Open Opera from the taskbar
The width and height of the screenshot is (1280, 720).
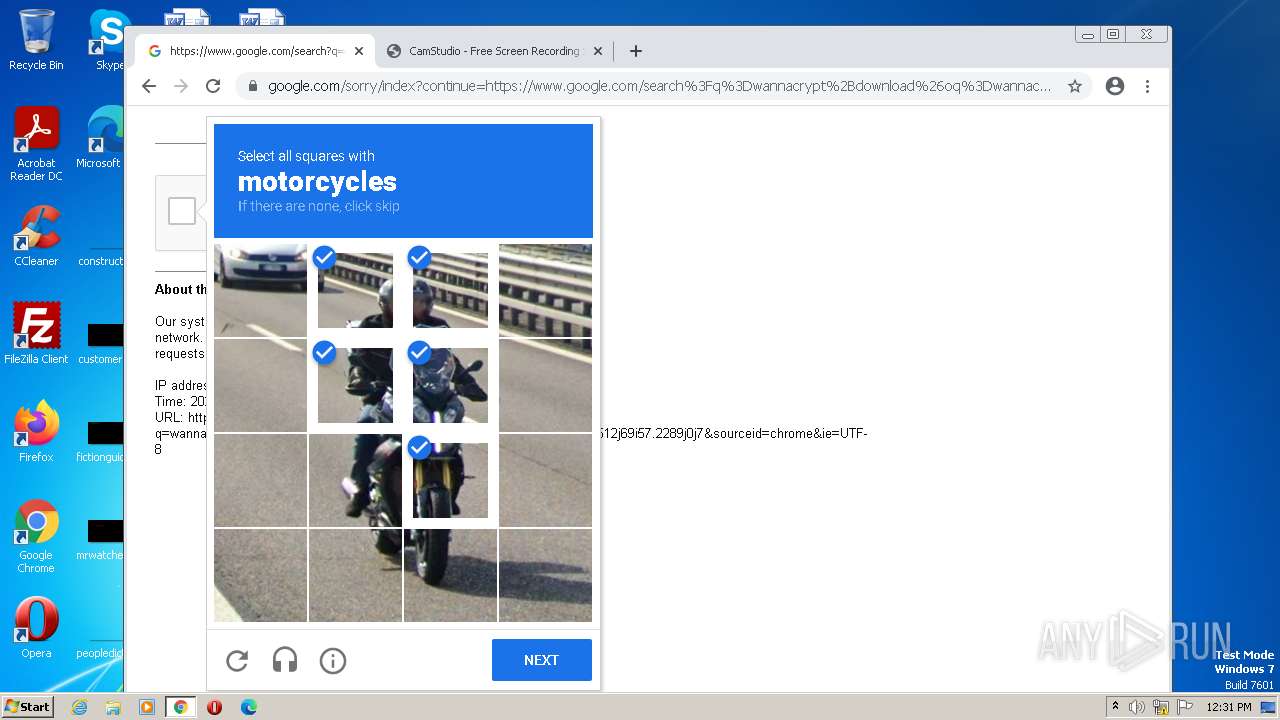click(214, 707)
